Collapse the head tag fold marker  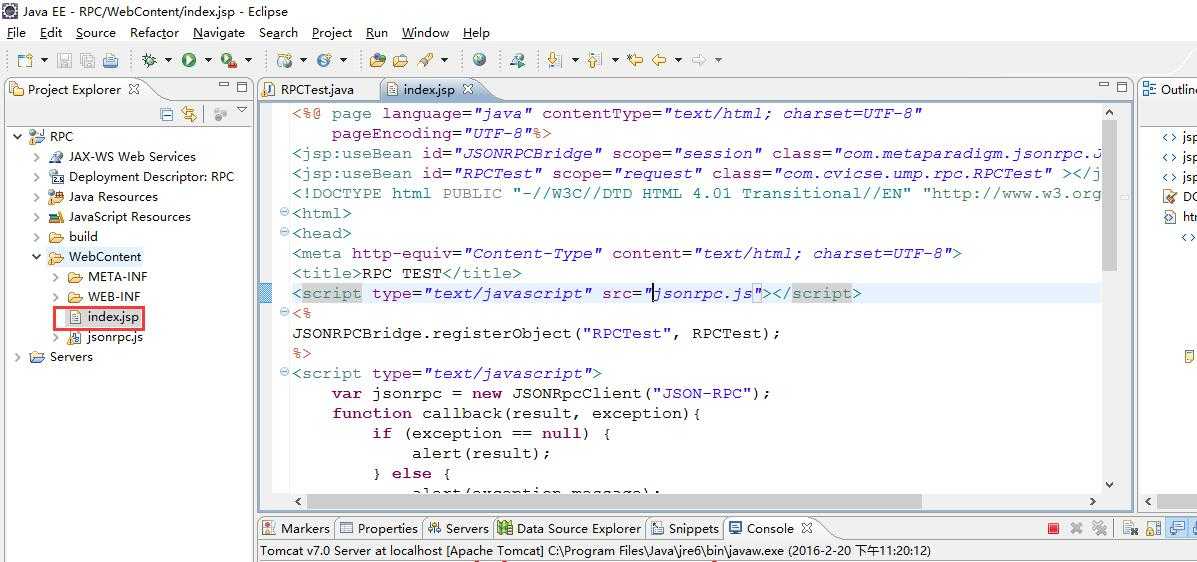[x=285, y=232]
